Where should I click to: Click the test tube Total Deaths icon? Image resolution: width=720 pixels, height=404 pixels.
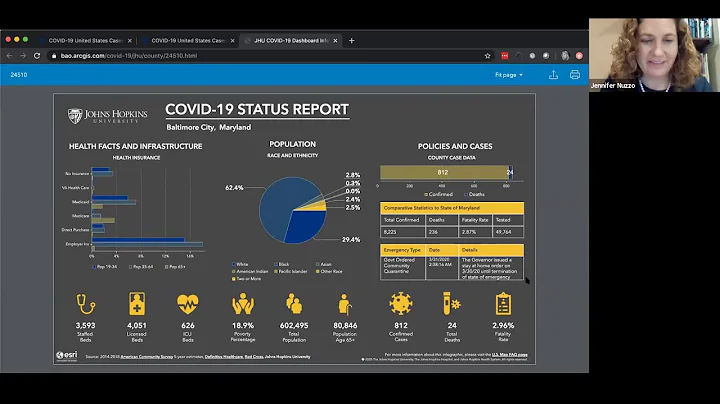(x=452, y=303)
